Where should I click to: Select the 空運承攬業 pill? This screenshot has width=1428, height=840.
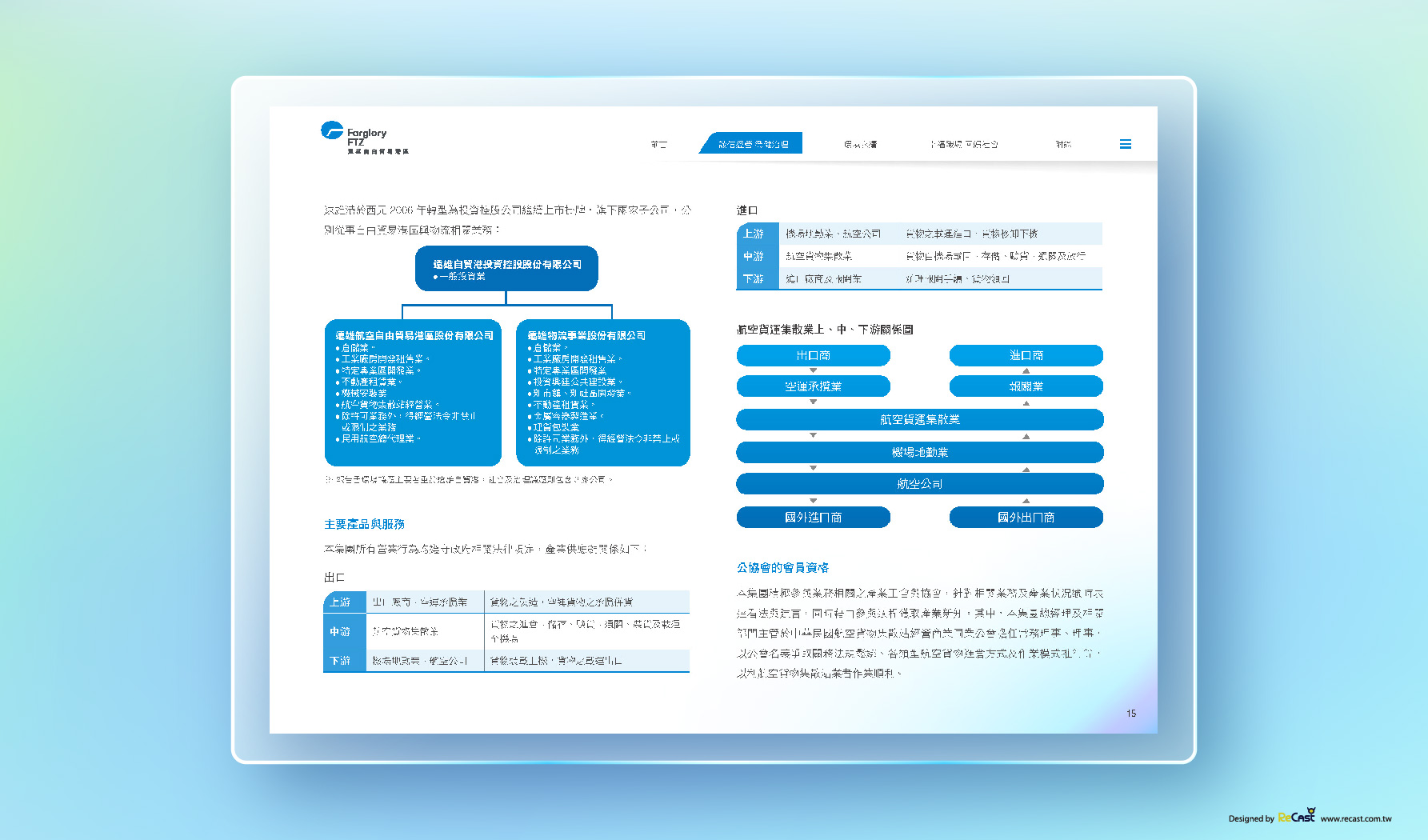pos(813,386)
